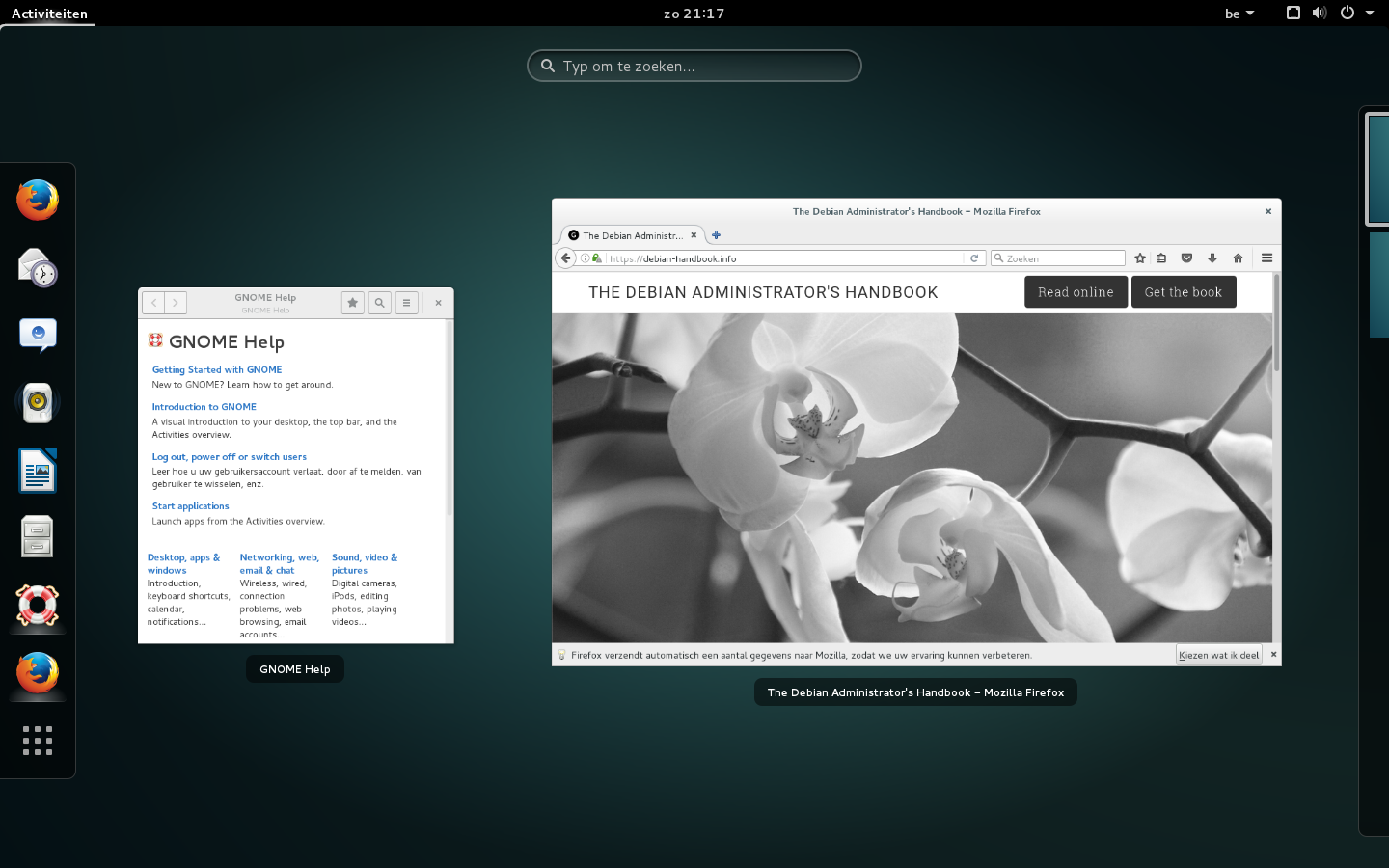Open new tab with plus icon in Firefox
1389x868 pixels.
click(x=716, y=235)
